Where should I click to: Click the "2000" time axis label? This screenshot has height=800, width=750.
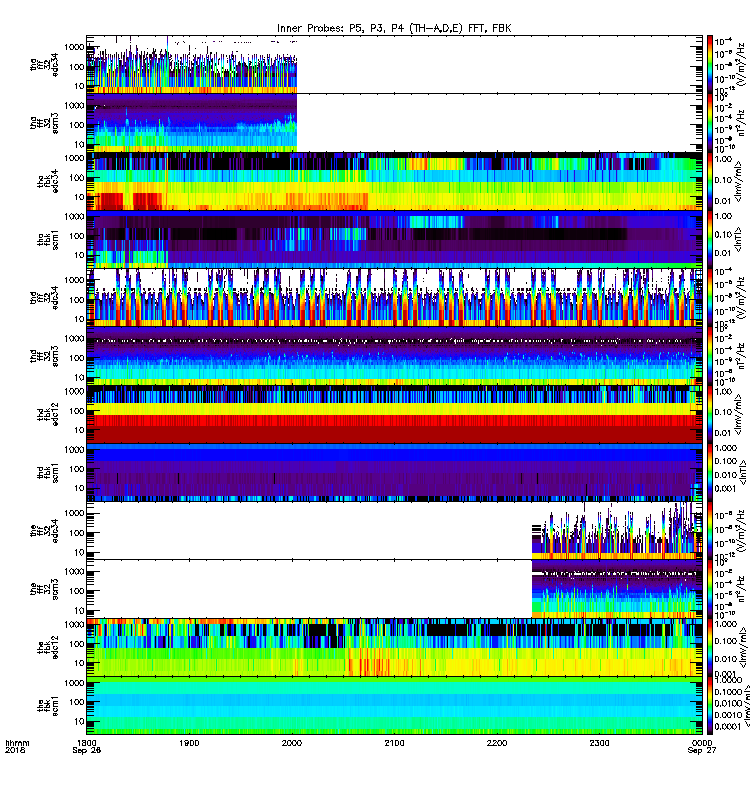(292, 743)
